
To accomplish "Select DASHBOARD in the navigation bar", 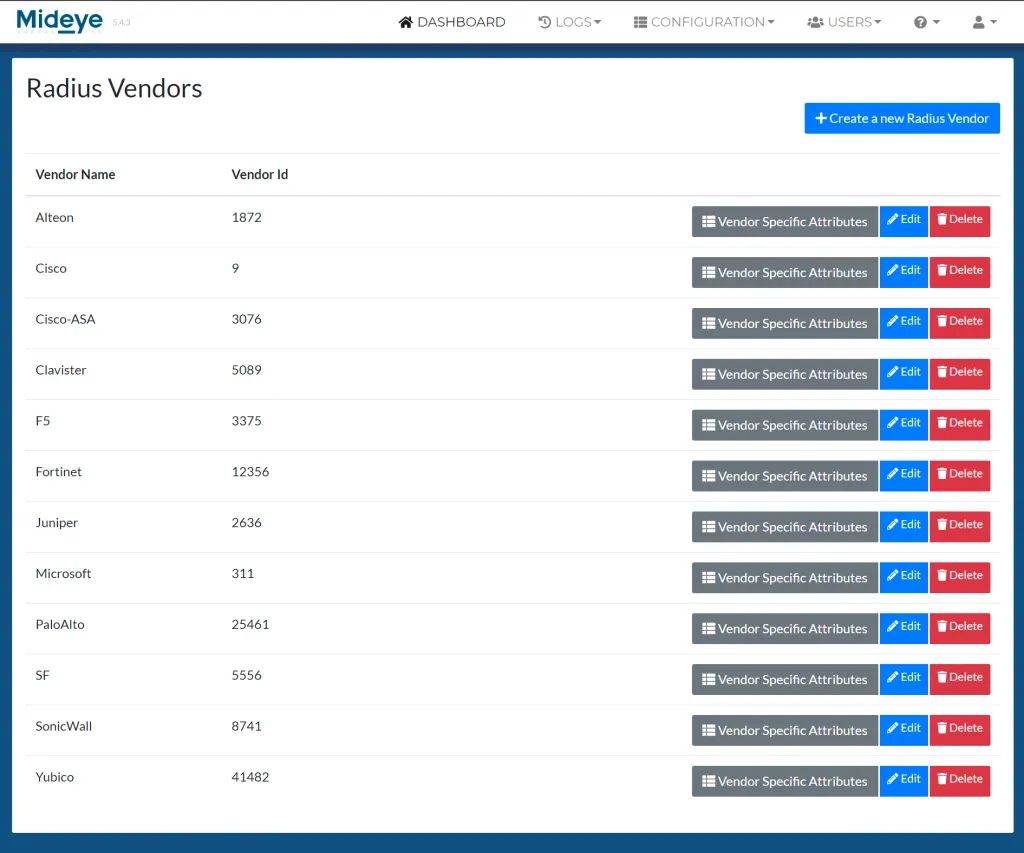I will pos(451,21).
